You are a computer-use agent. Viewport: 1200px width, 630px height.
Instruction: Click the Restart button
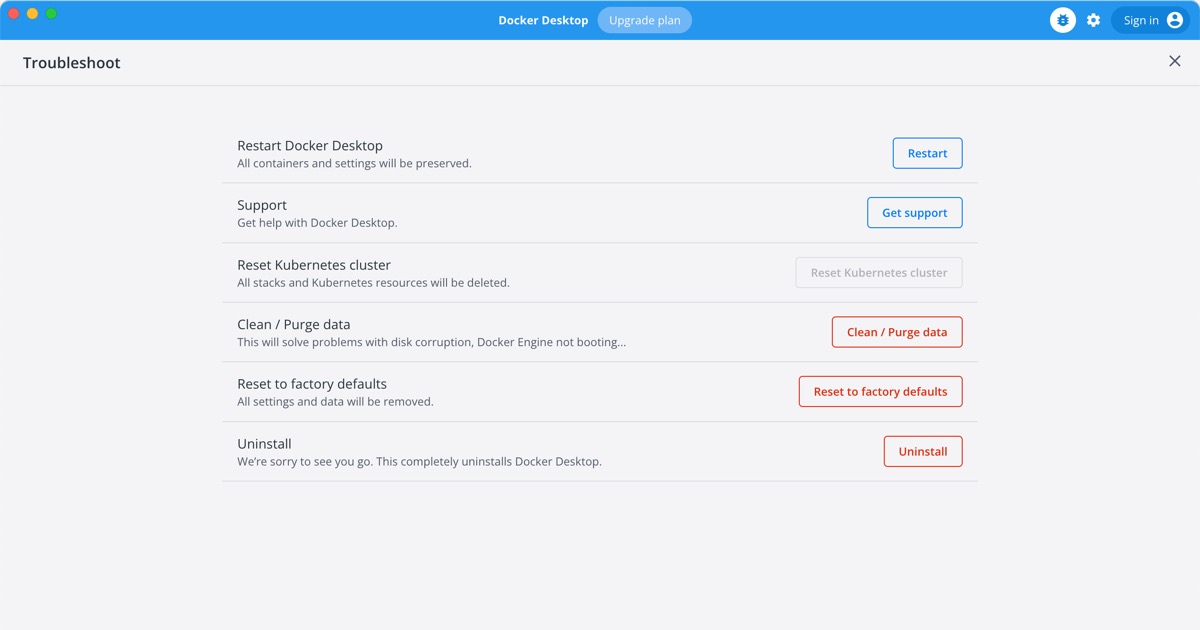click(927, 153)
